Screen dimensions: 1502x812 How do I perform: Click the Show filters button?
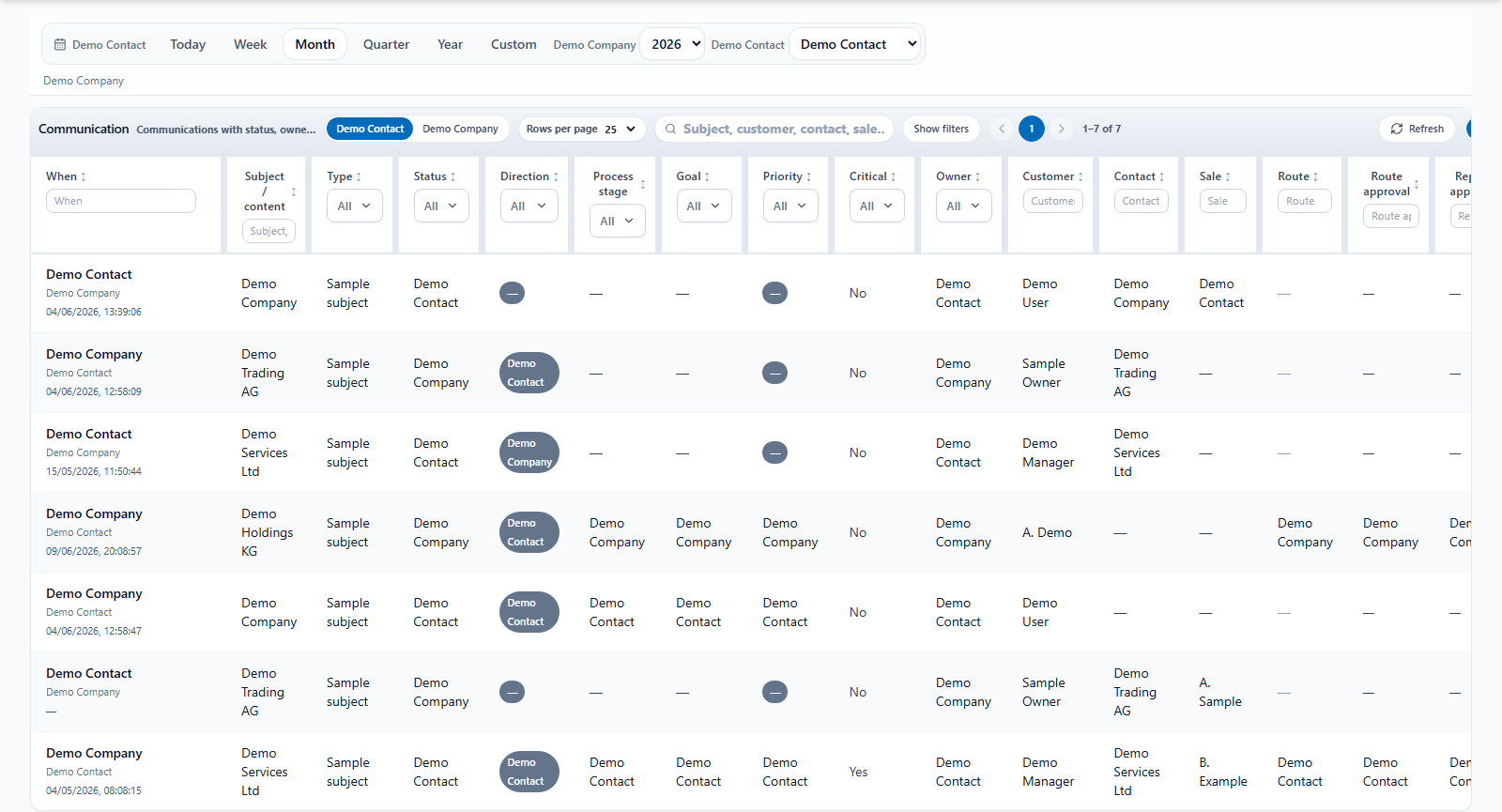click(x=942, y=129)
